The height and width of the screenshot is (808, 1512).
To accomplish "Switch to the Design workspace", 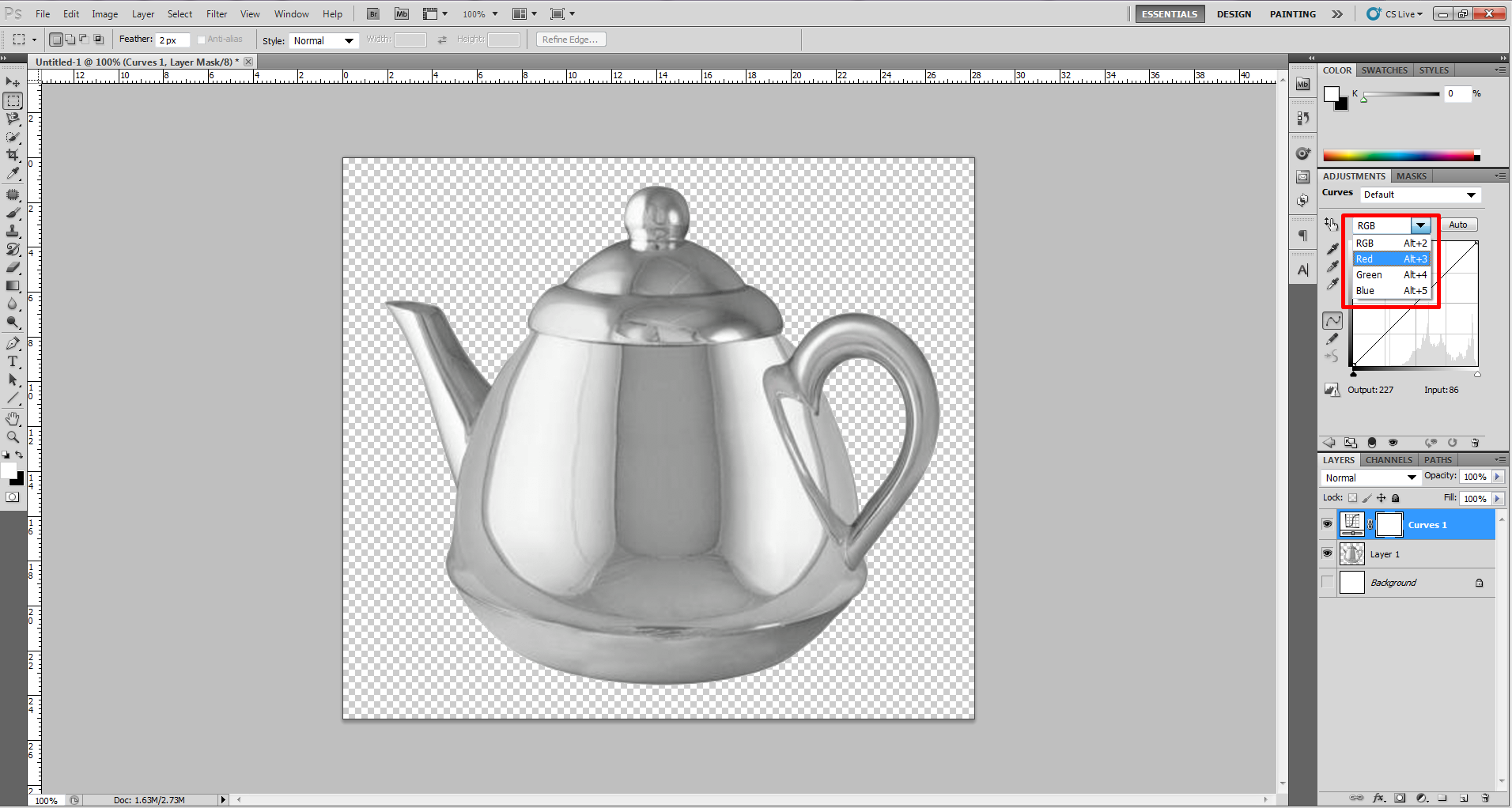I will pyautogui.click(x=1234, y=14).
